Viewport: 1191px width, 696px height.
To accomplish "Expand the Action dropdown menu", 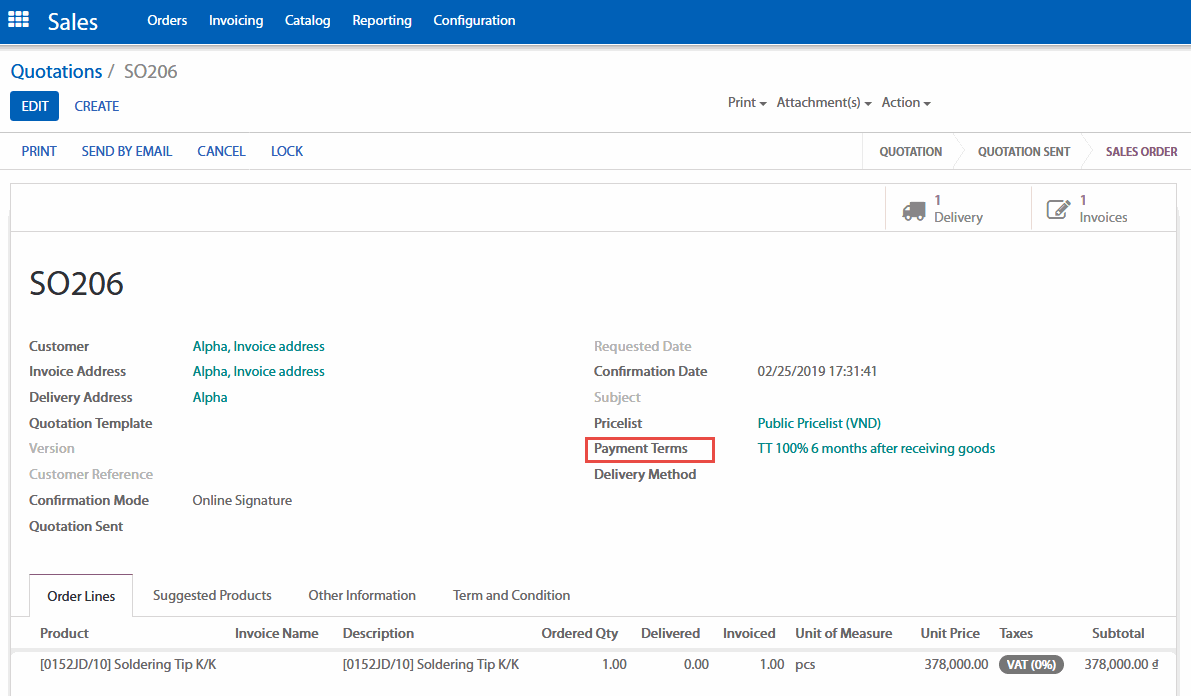I will (906, 103).
